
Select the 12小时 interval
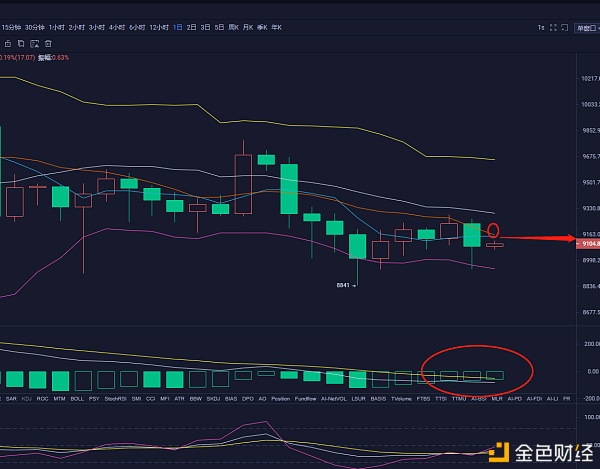[x=159, y=28]
